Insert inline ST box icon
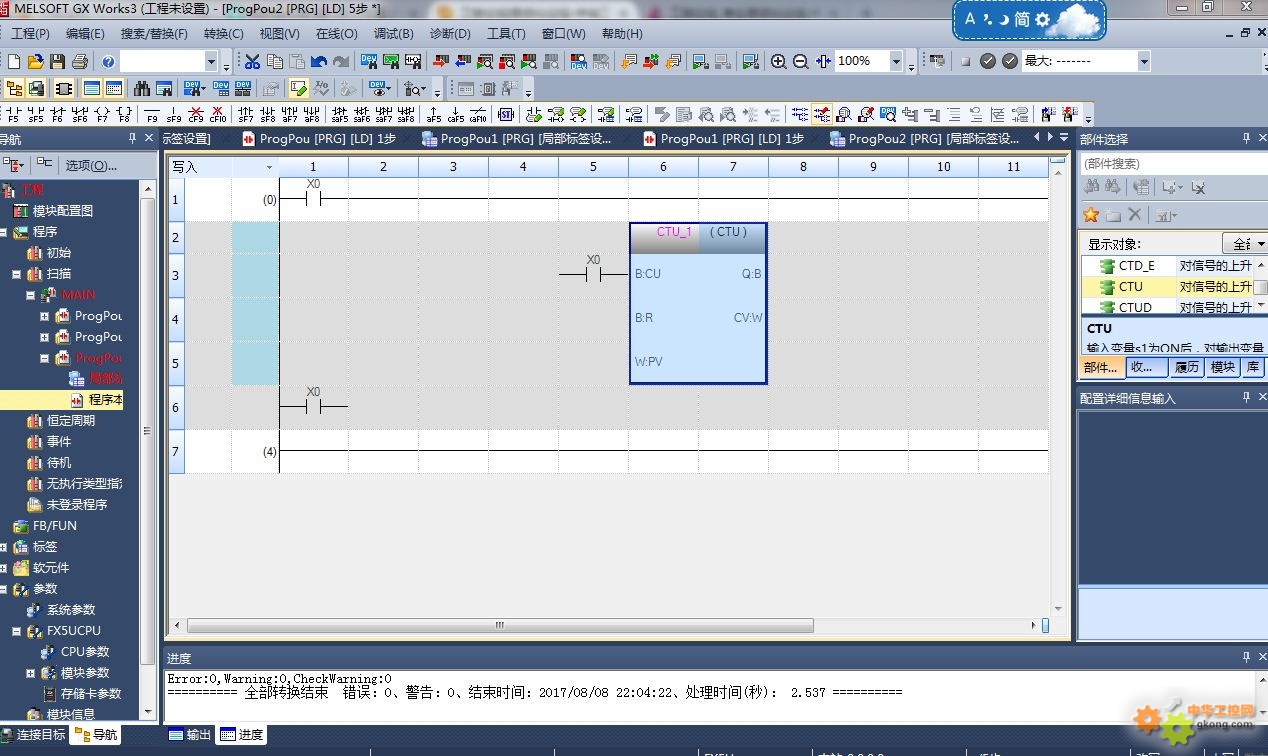Screen dimensions: 1268x756 coord(506,114)
